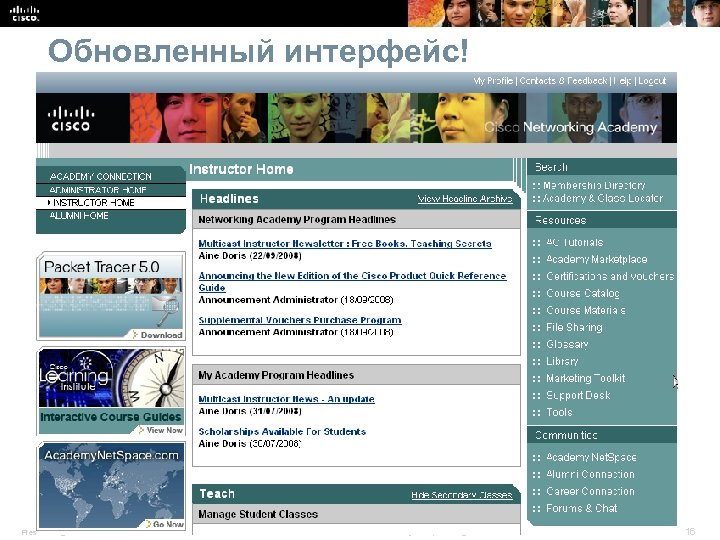Click the Cisco Networking Academy banner text

(571, 127)
